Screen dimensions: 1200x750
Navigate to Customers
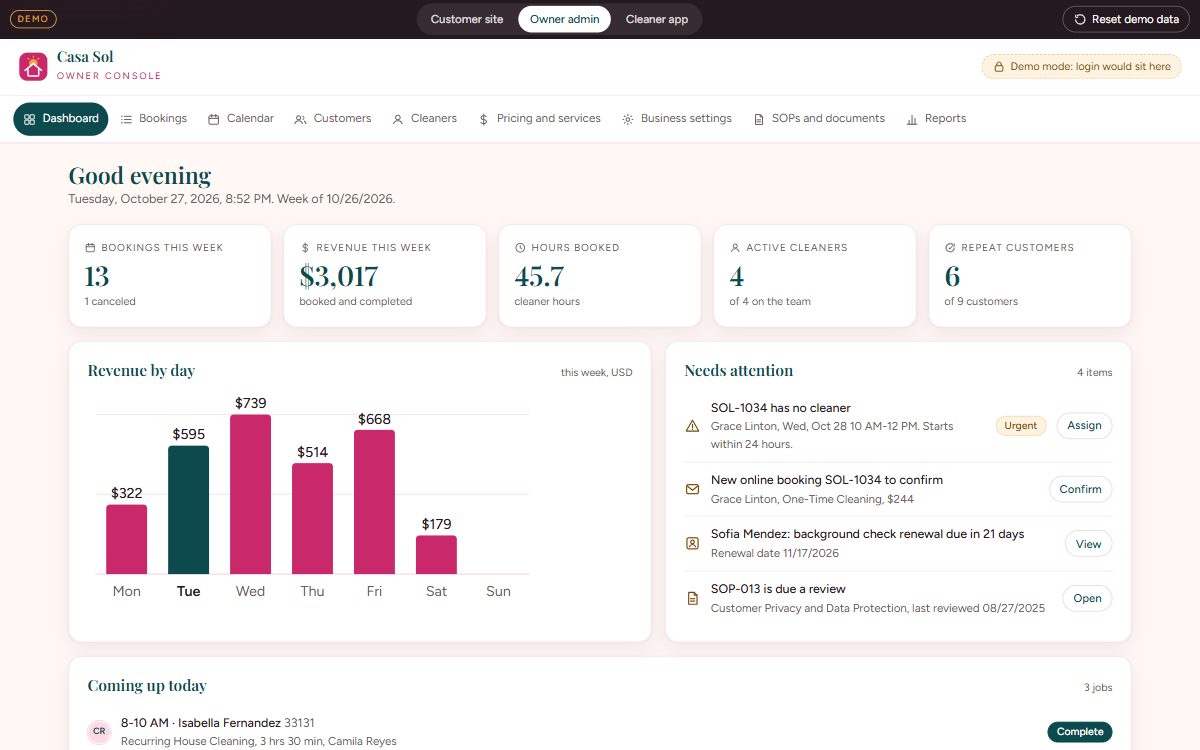pos(332,118)
